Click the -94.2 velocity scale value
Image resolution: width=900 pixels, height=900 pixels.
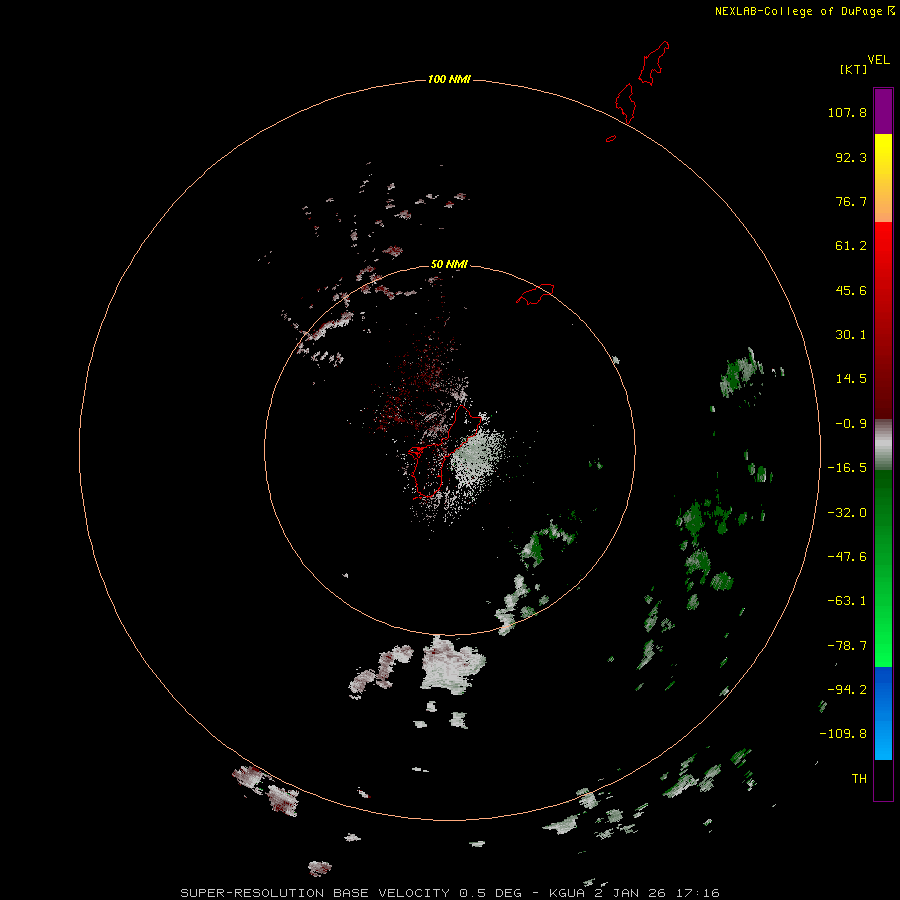pyautogui.click(x=847, y=690)
